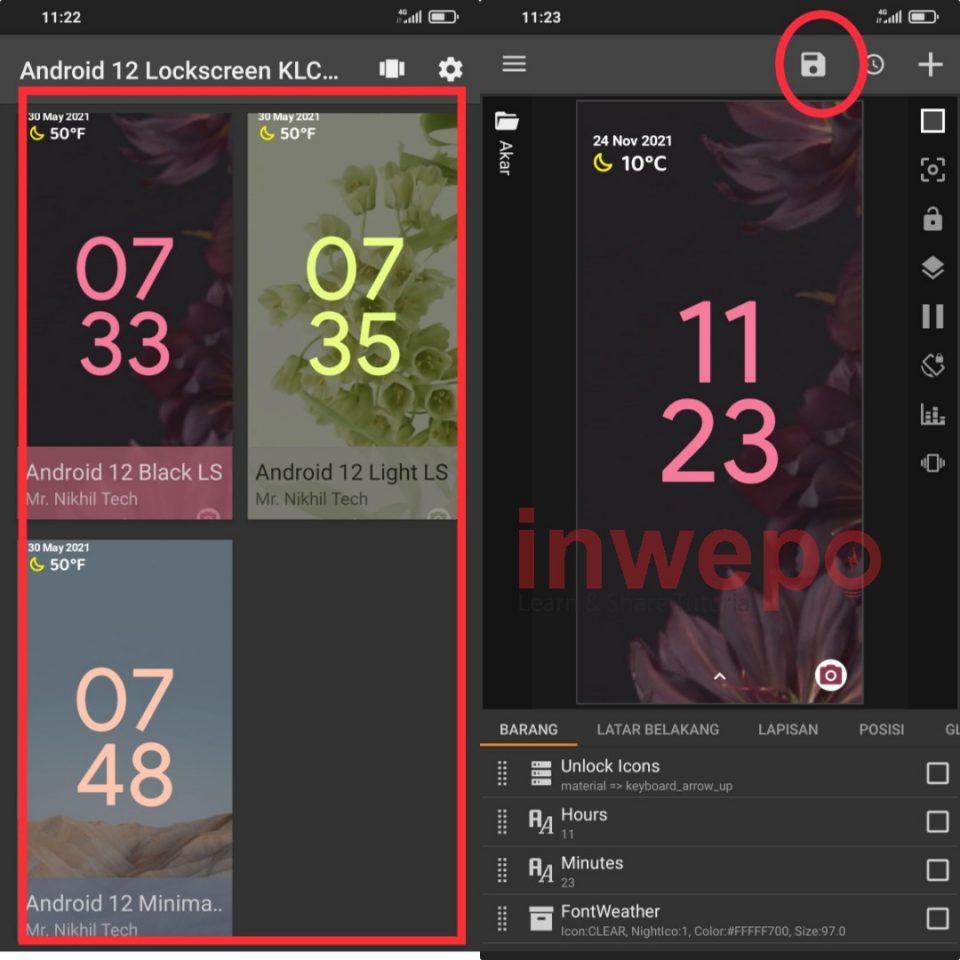Switch preset list to grid view
The image size is (960, 960).
(x=391, y=69)
